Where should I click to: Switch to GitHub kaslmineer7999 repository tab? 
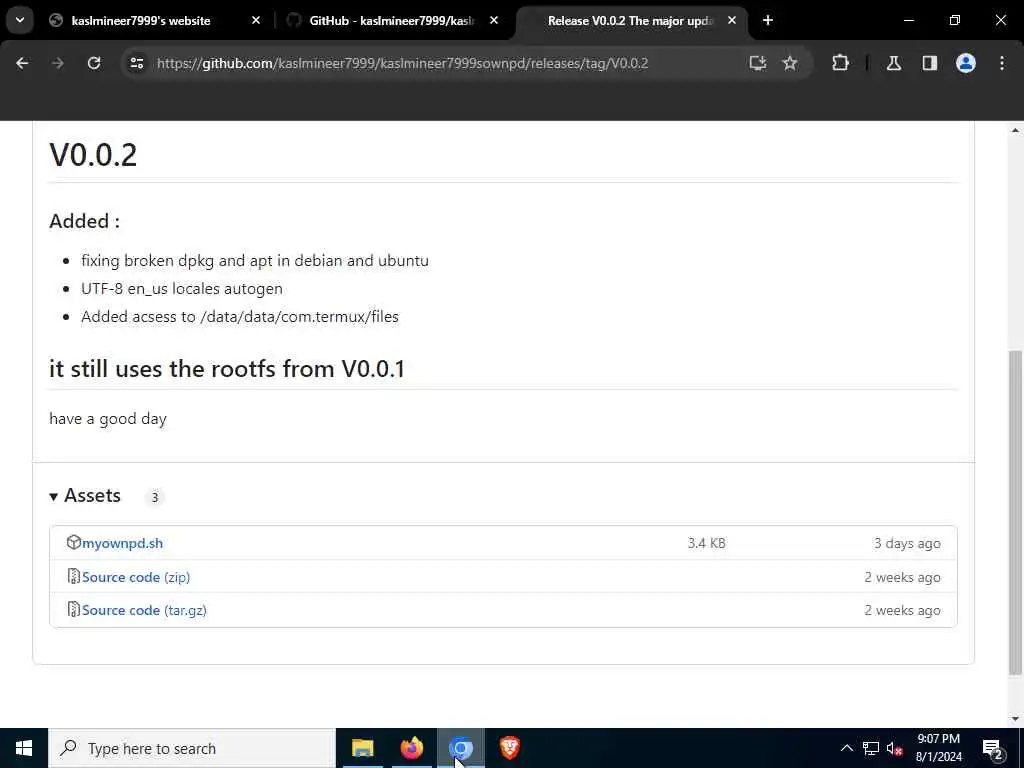pos(392,20)
